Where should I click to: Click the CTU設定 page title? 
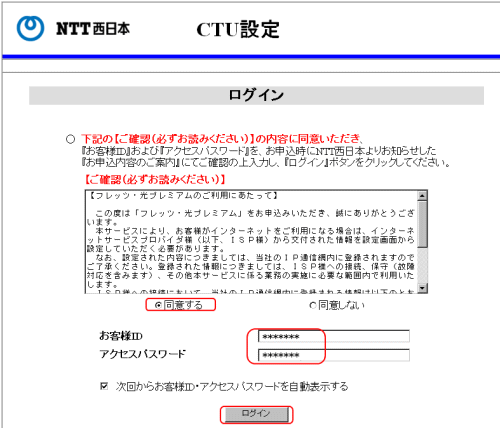(238, 29)
